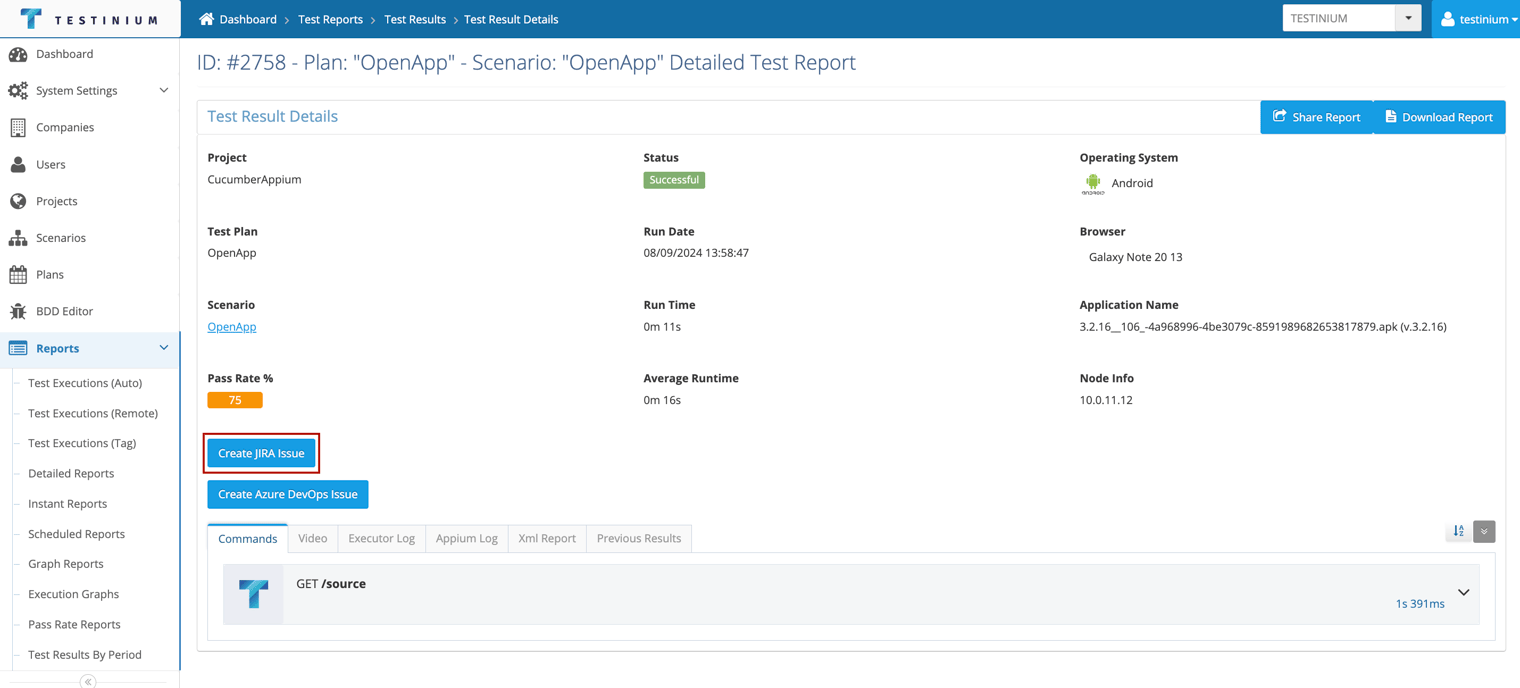Click the orange 75 pass rate badge
Viewport: 1520px width, 688px height.
[x=235, y=400]
